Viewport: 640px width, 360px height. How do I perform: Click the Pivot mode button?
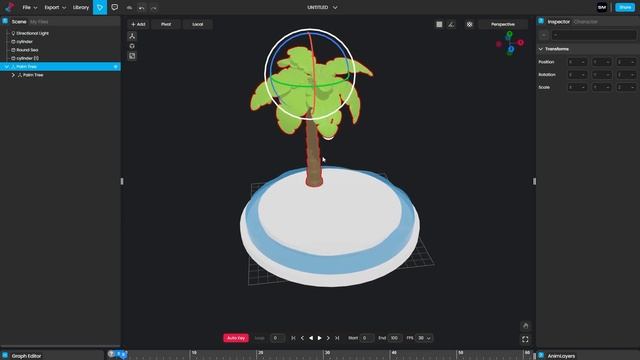click(166, 24)
